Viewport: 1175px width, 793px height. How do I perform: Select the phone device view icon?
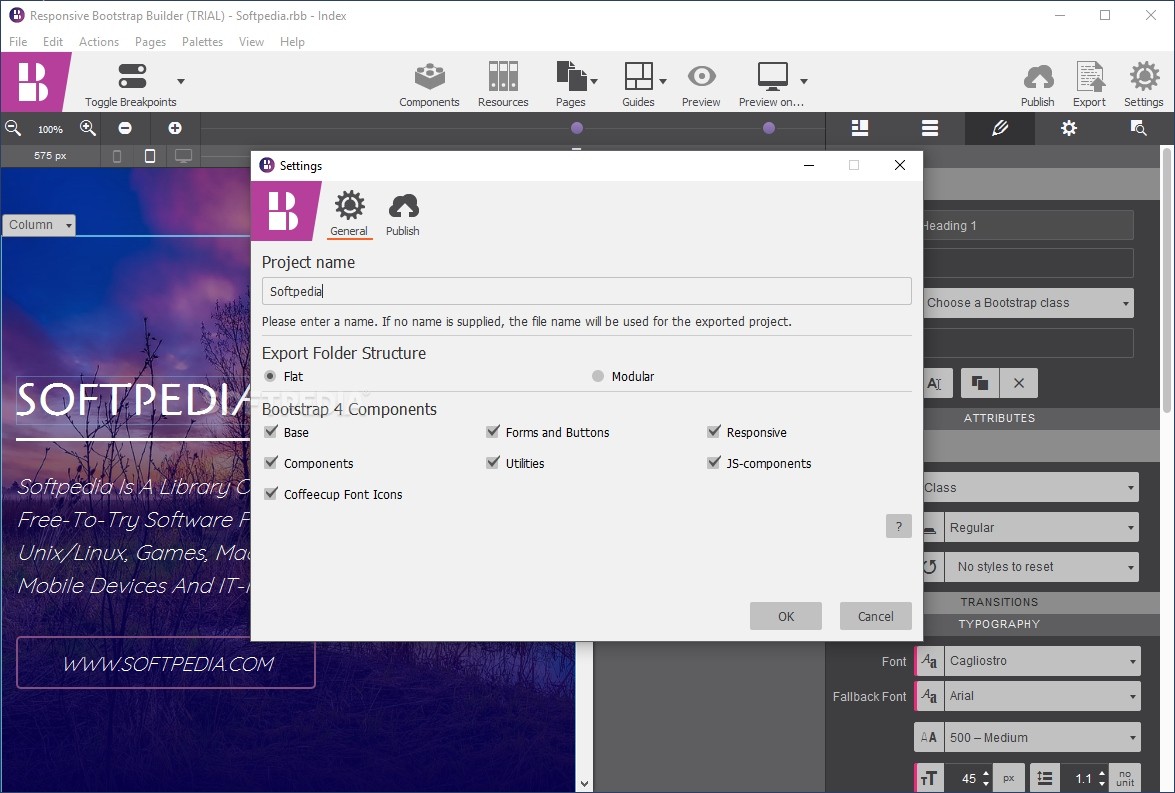[x=117, y=156]
